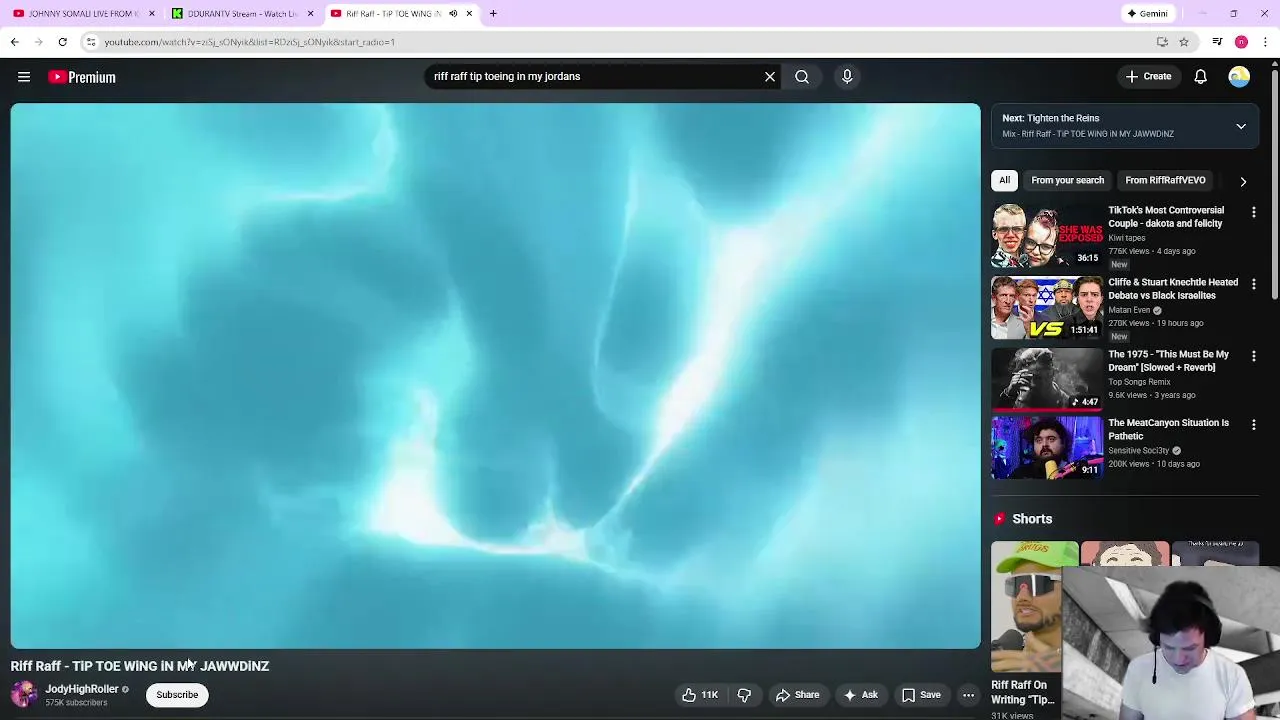Open options for TikTok's Most Controversial Couple
This screenshot has width=1280, height=720.
coord(1253,212)
